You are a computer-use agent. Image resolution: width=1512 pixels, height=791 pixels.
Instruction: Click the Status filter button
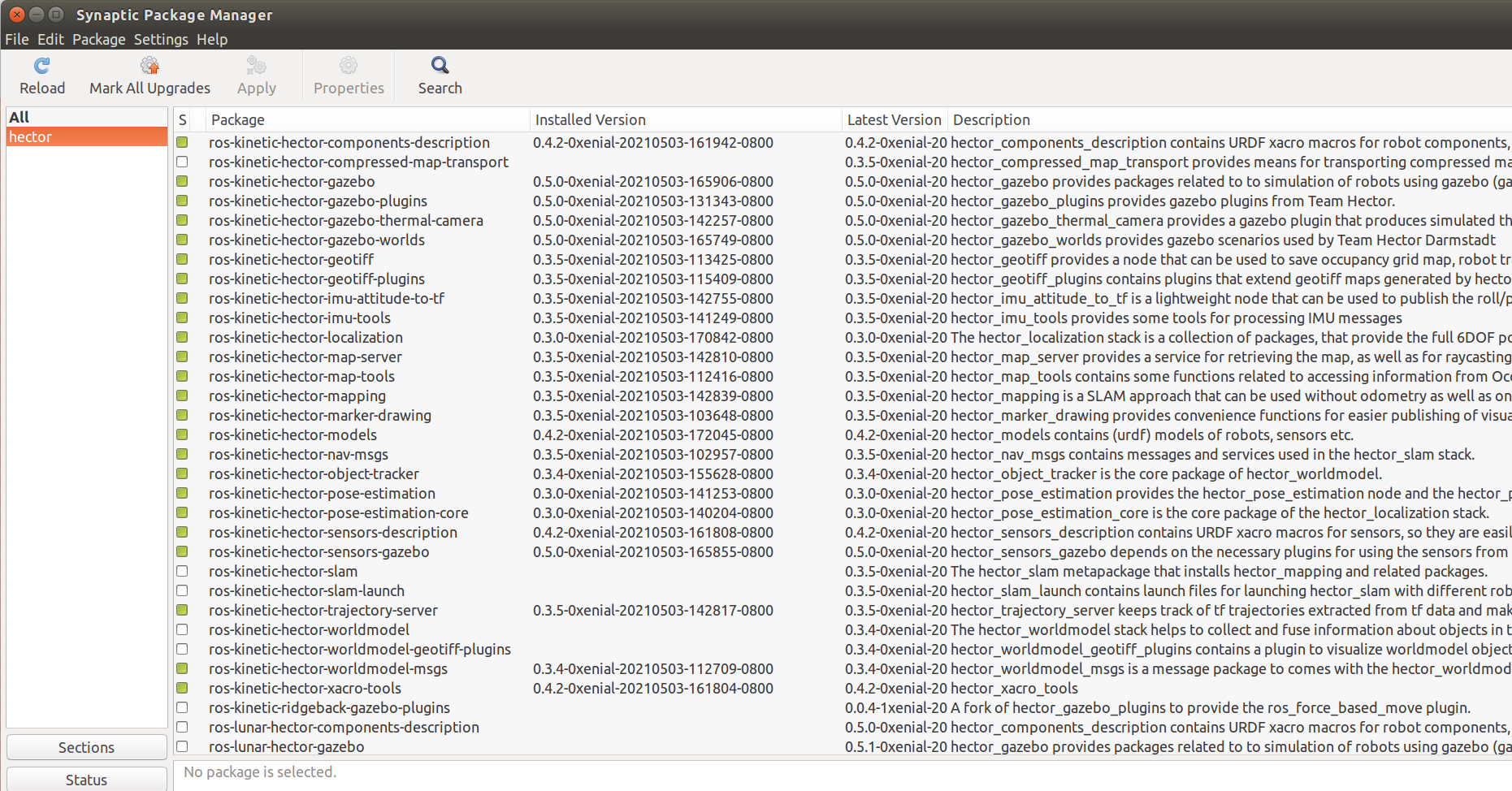pyautogui.click(x=86, y=780)
